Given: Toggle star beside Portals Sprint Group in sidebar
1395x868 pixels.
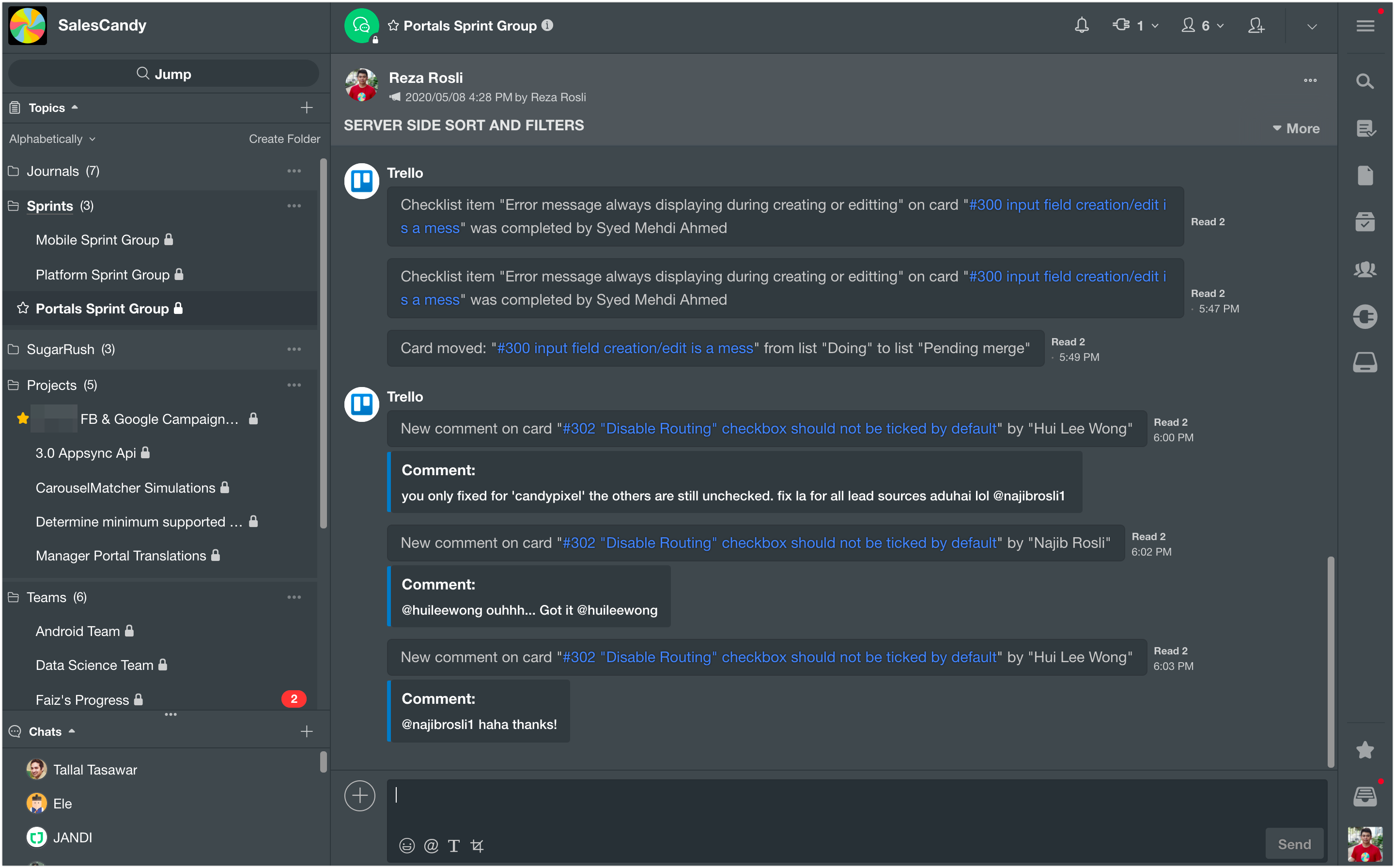Looking at the screenshot, I should 23,308.
